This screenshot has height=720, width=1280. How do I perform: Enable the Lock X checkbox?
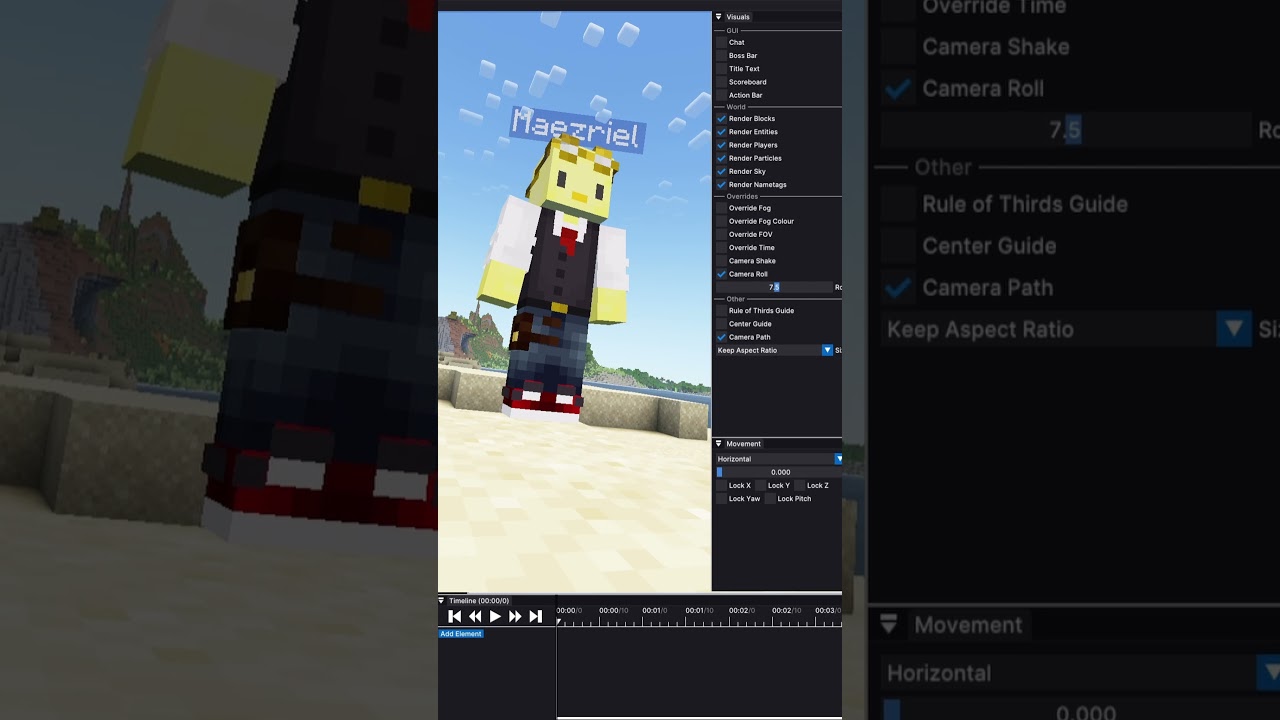point(721,486)
